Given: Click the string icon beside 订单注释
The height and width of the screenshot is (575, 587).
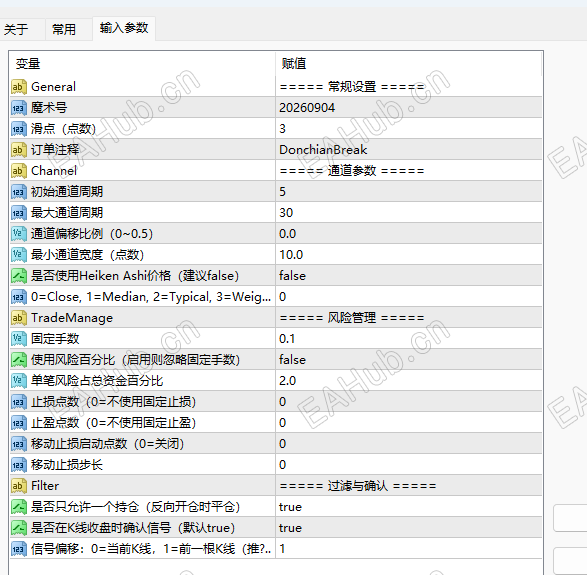Looking at the screenshot, I should (19, 150).
